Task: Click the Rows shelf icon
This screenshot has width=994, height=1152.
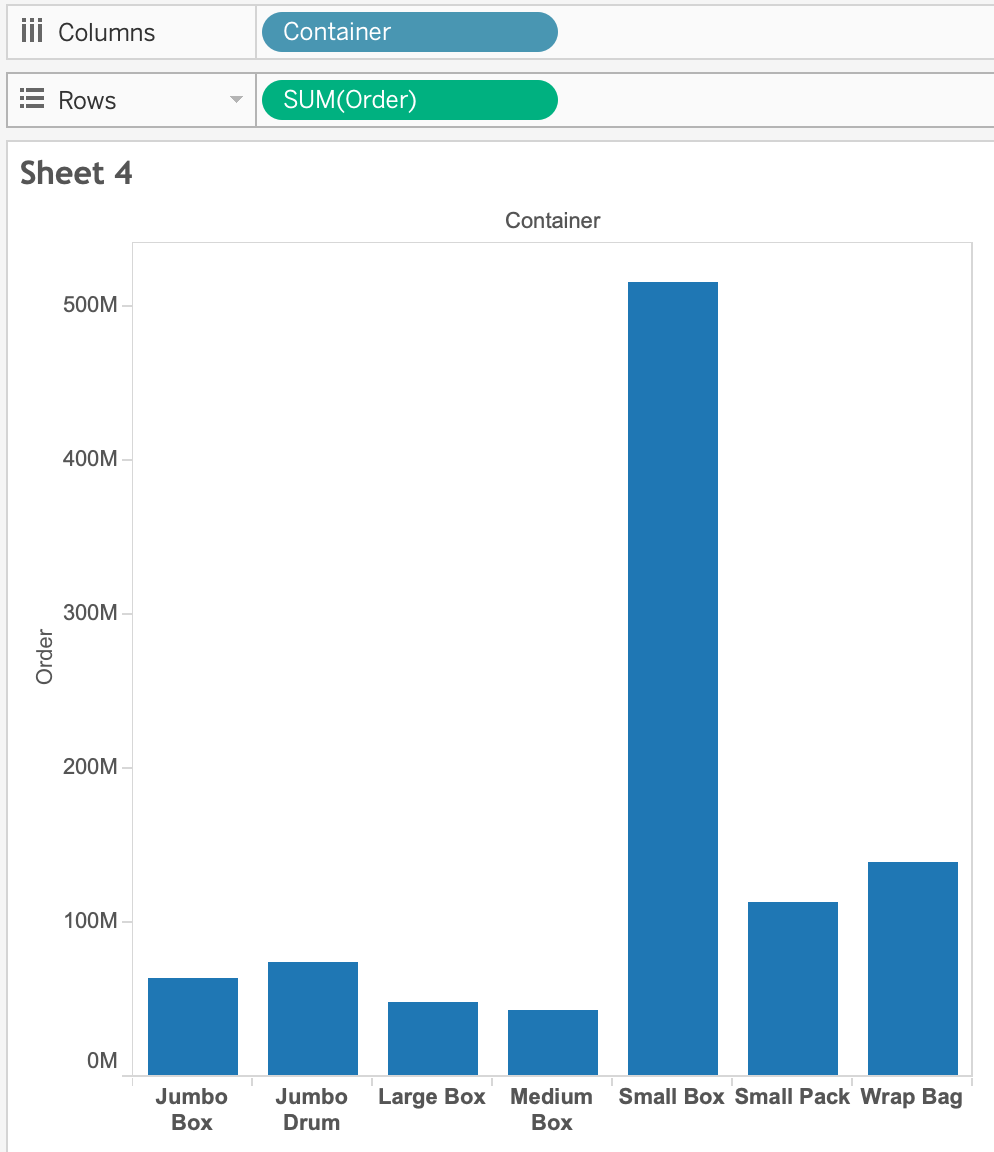Action: click(32, 100)
